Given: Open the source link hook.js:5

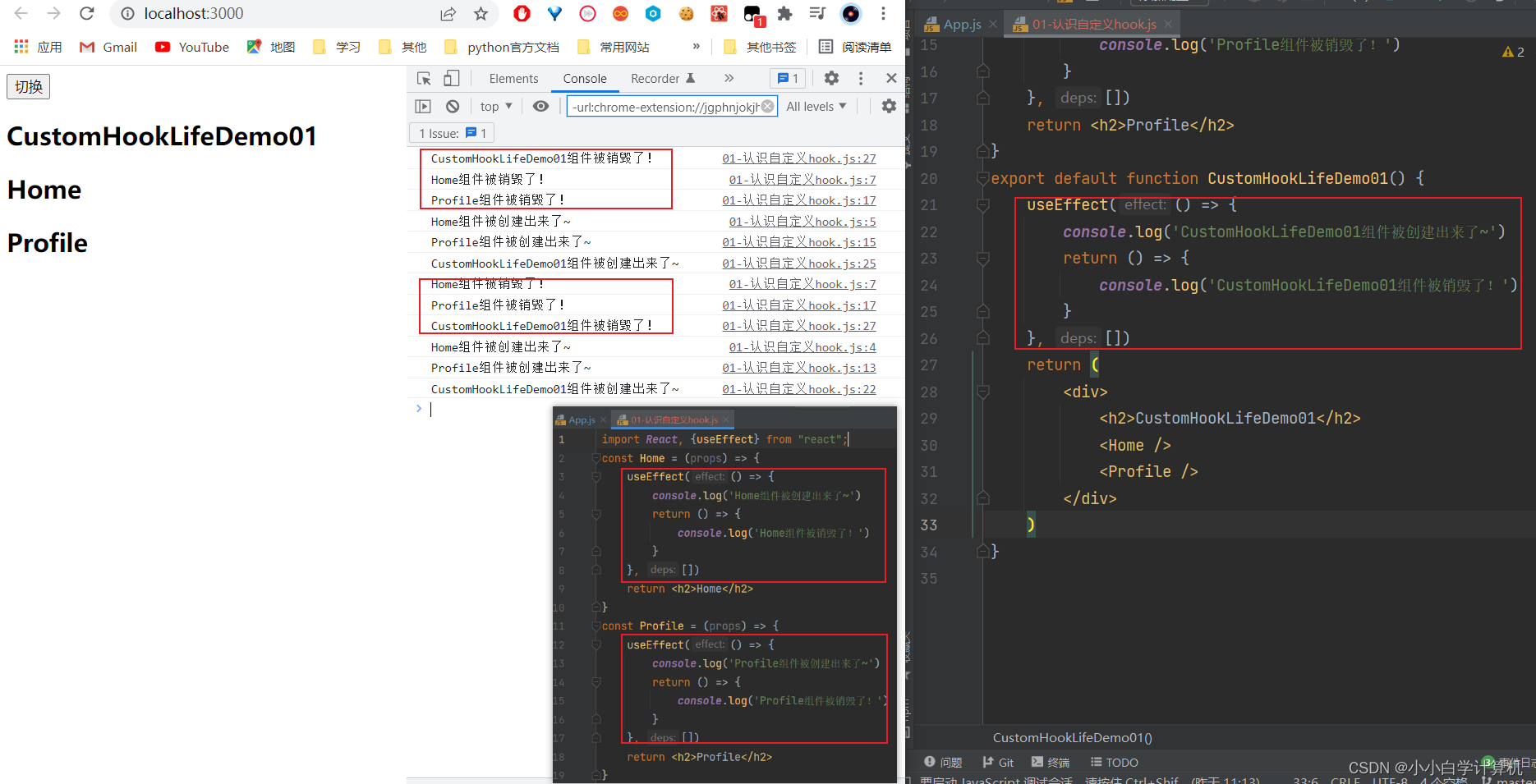Looking at the screenshot, I should [802, 221].
